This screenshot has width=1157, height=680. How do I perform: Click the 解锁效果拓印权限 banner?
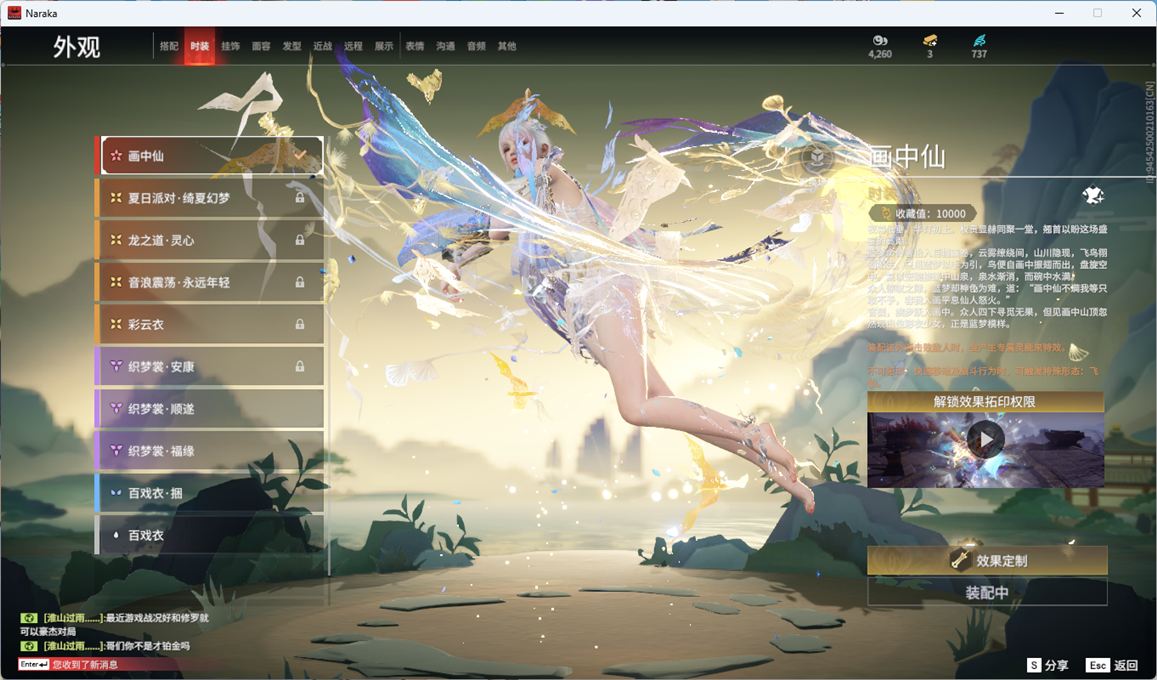pyautogui.click(x=985, y=402)
